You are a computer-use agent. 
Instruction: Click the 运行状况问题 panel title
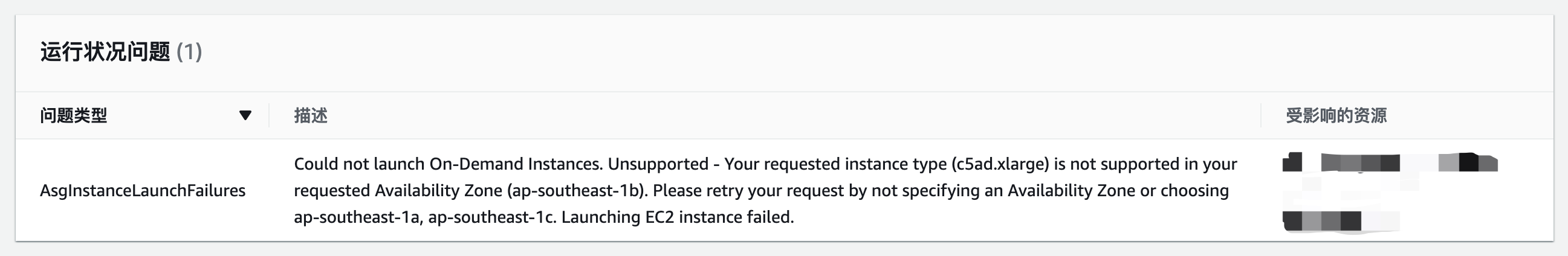(105, 52)
